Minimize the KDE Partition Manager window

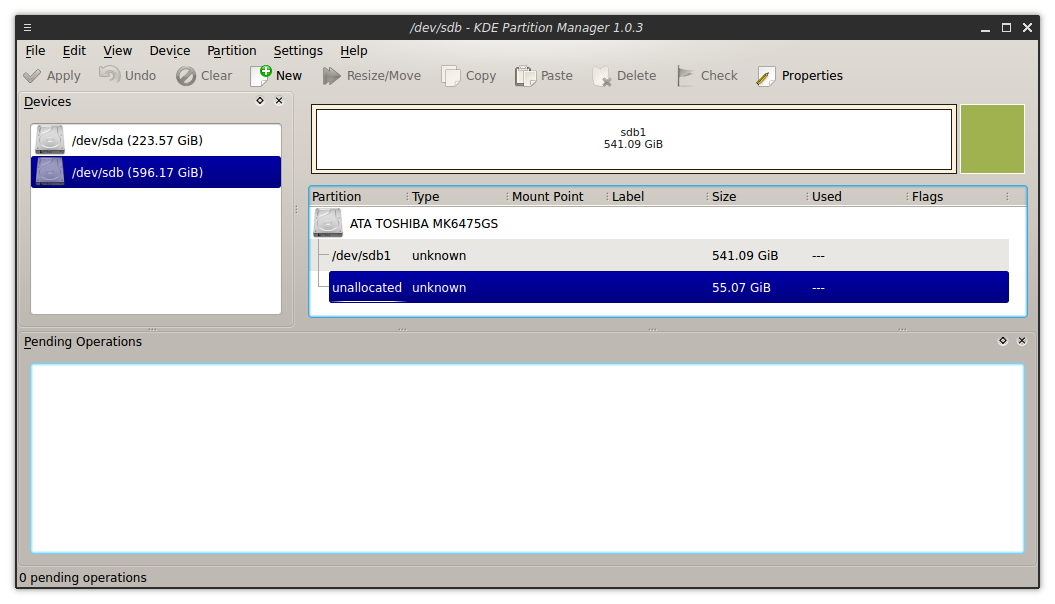point(985,28)
